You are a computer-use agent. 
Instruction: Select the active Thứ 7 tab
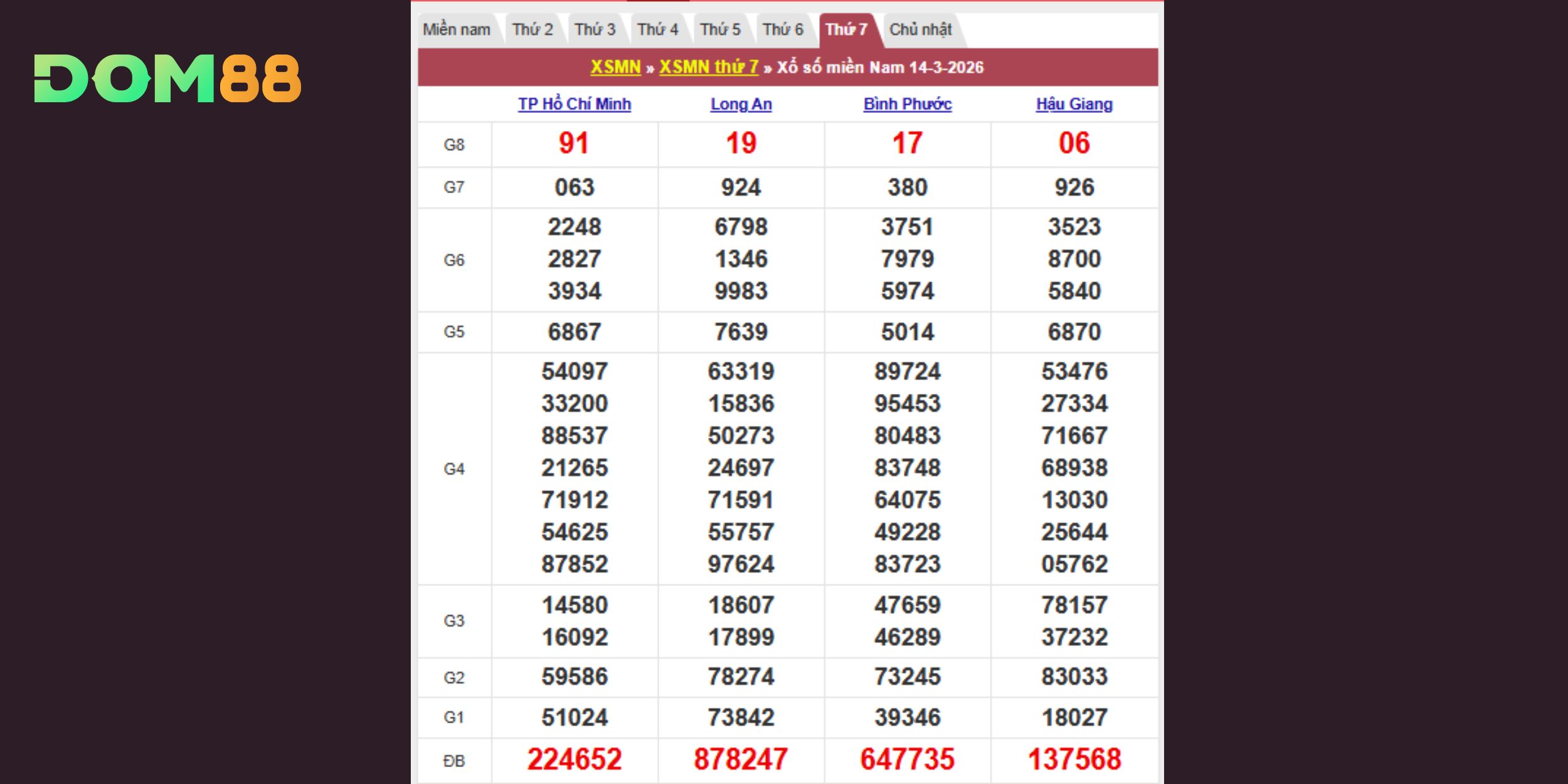(x=846, y=29)
